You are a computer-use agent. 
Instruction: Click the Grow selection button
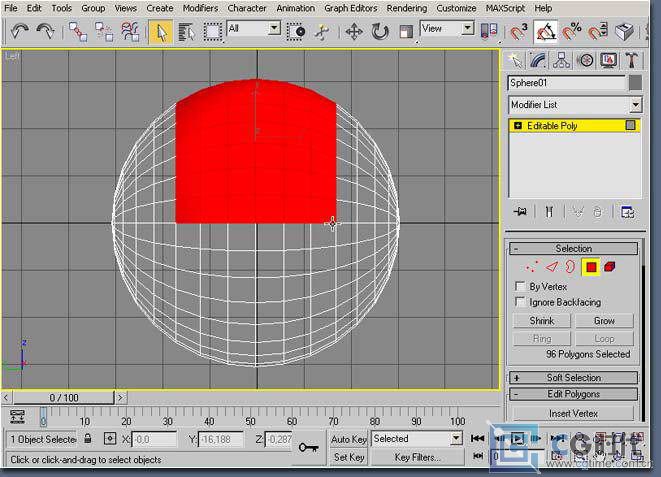click(x=604, y=321)
